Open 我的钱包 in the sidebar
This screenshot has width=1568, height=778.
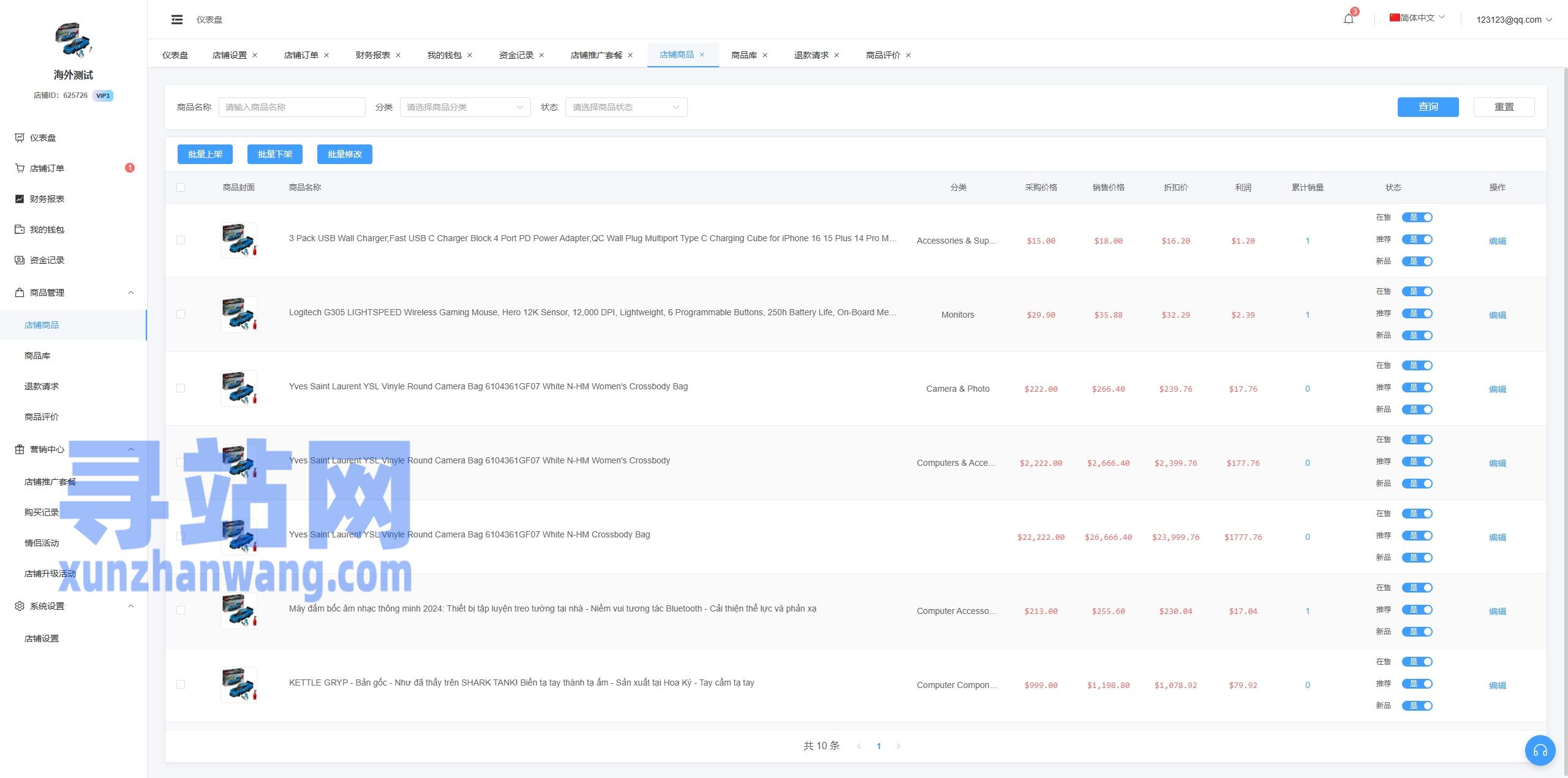click(73, 230)
